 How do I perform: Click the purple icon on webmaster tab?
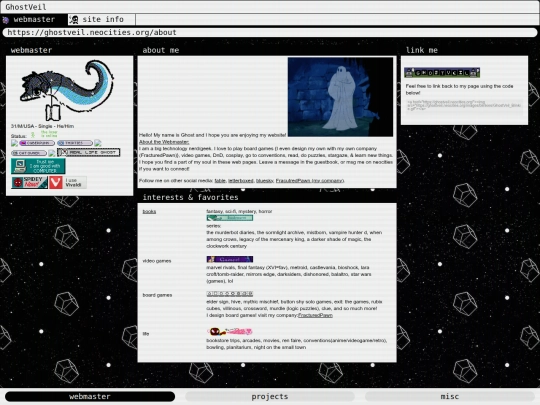[6, 20]
